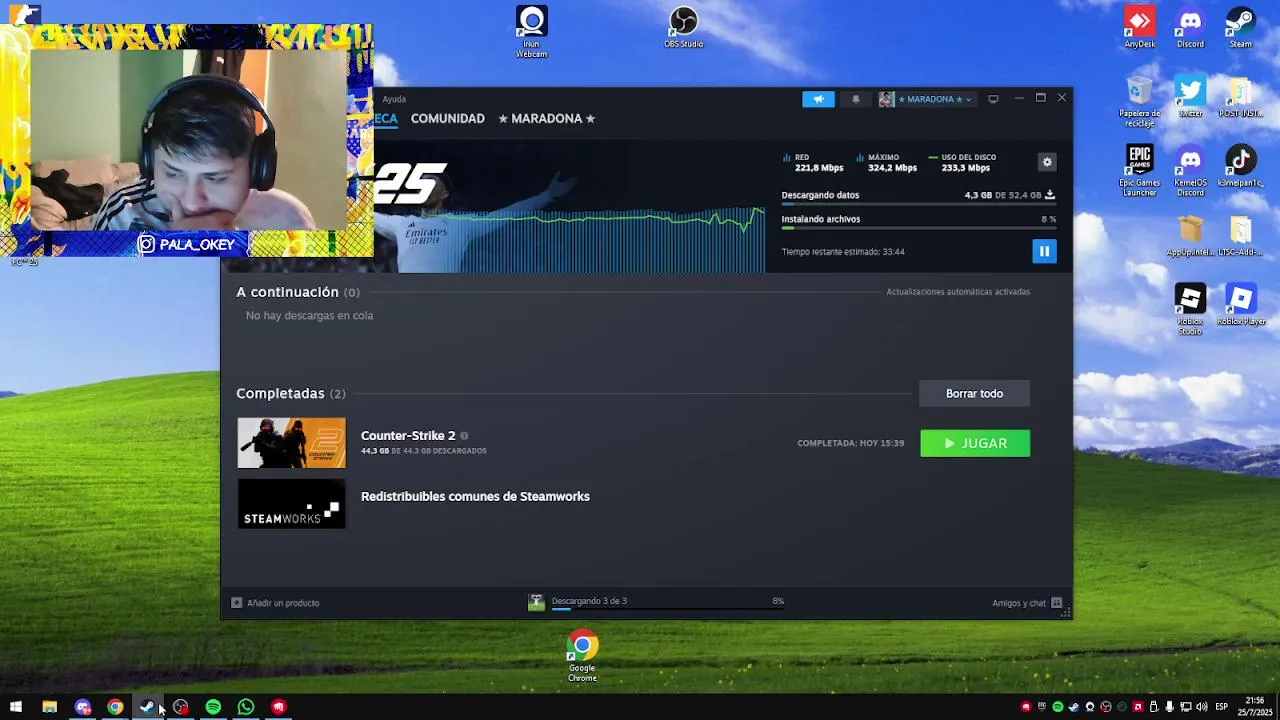This screenshot has width=1280, height=720.
Task: Click the microphone icon in system tray
Action: coord(1169,707)
